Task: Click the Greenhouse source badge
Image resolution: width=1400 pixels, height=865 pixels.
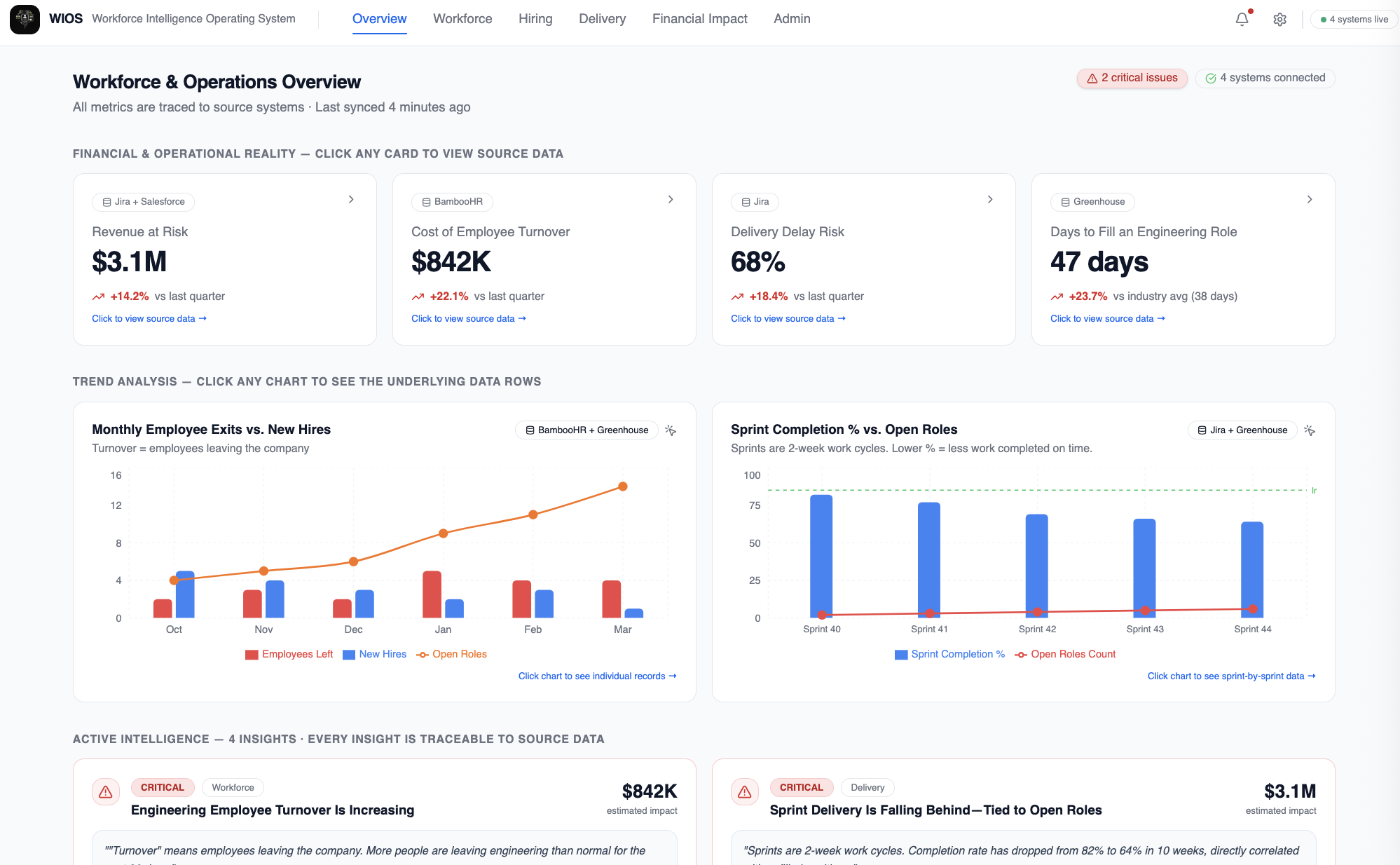Action: [x=1092, y=202]
